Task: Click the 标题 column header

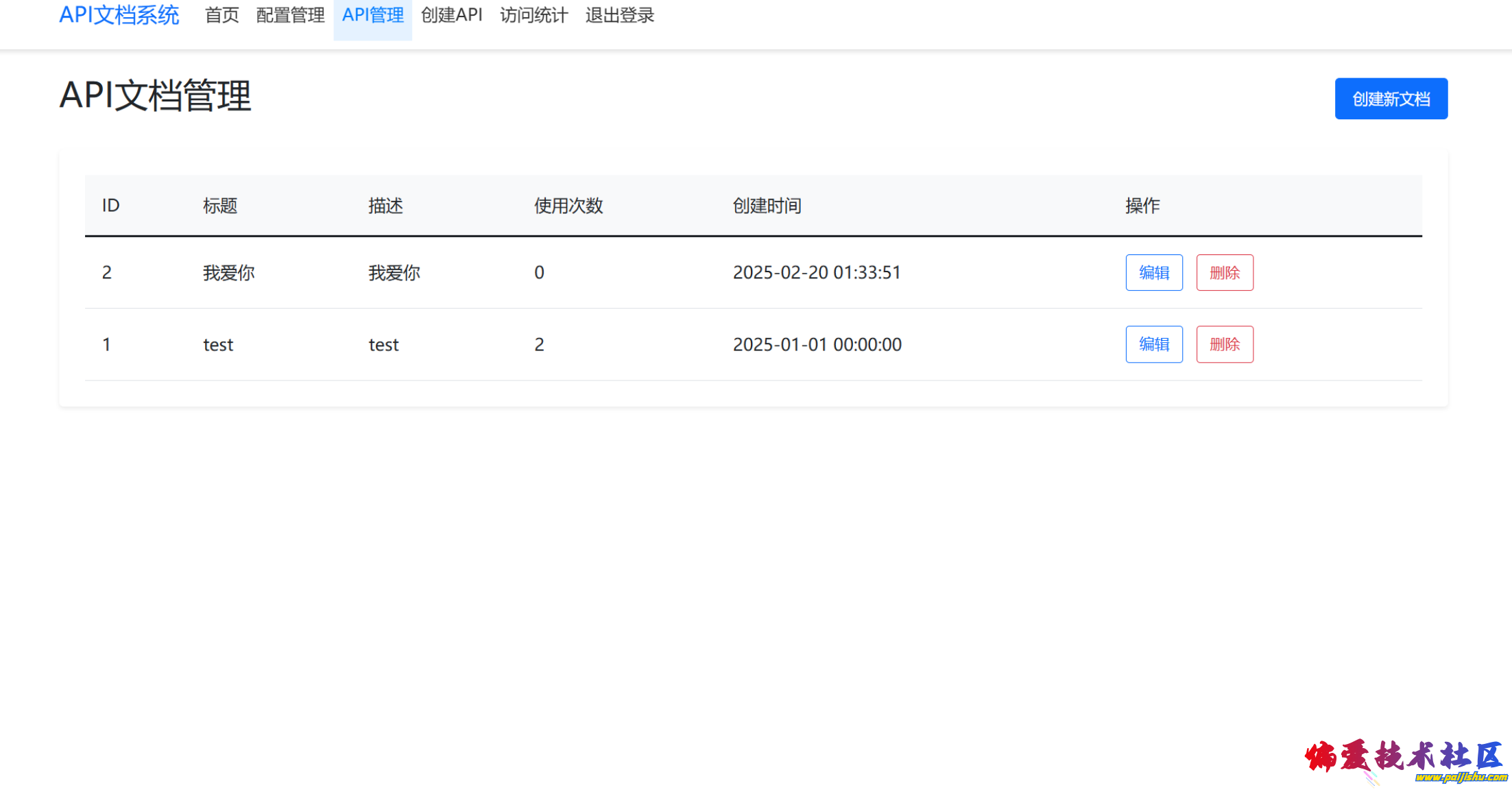Action: (219, 206)
